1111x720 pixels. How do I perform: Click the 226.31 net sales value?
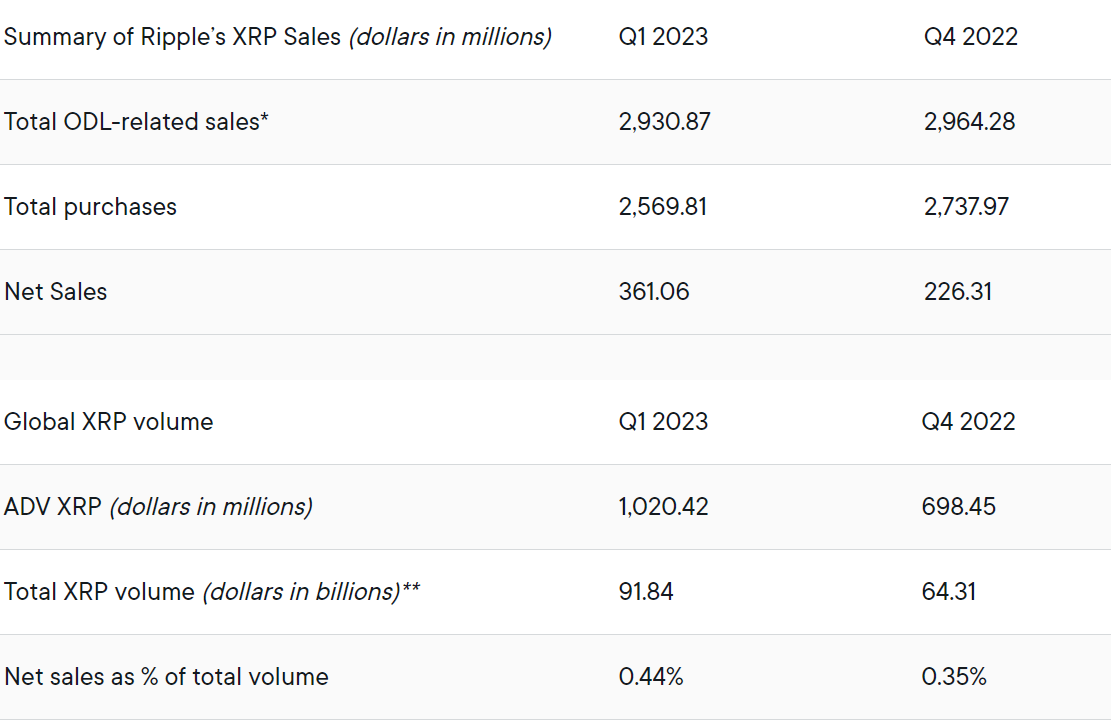958,292
